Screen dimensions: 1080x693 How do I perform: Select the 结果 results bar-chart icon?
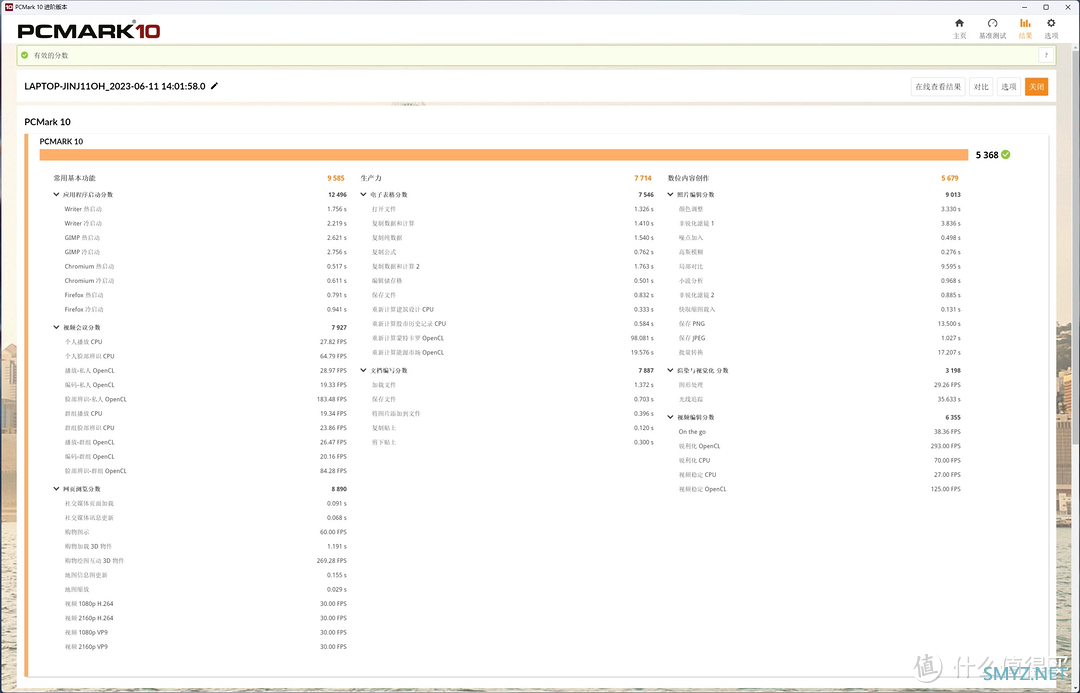pyautogui.click(x=1025, y=23)
